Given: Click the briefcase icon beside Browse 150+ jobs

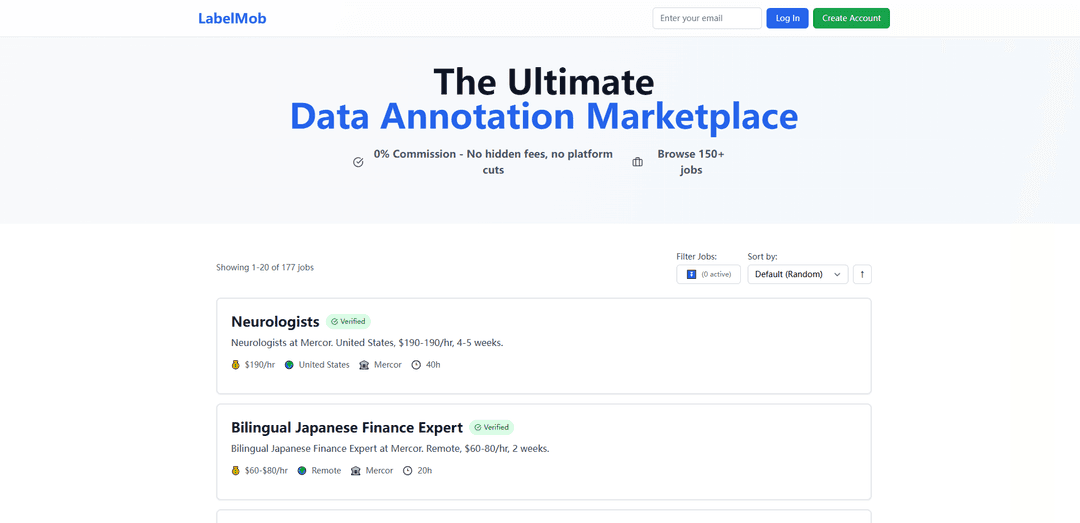Looking at the screenshot, I should point(638,162).
